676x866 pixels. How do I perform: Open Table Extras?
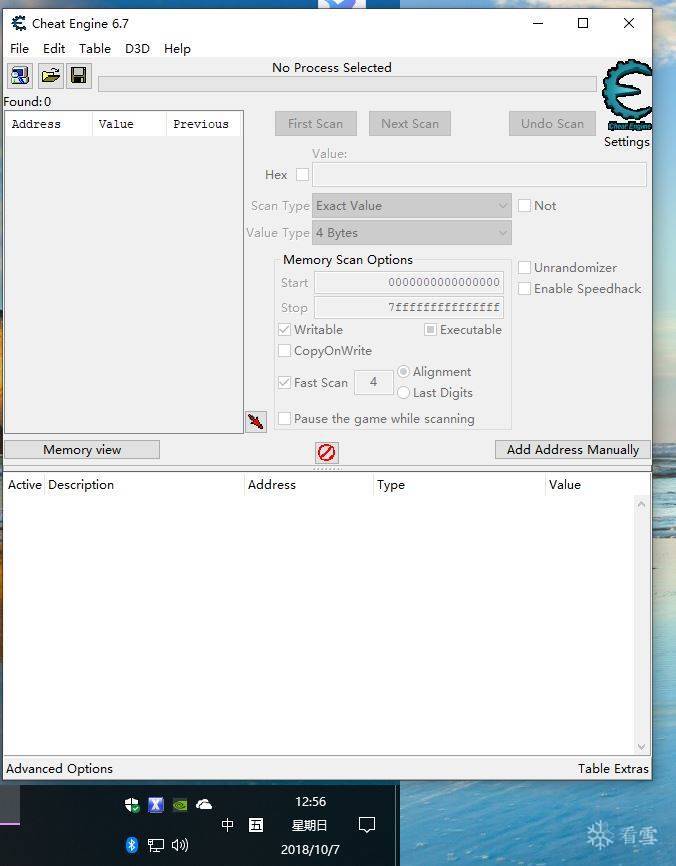tap(613, 768)
